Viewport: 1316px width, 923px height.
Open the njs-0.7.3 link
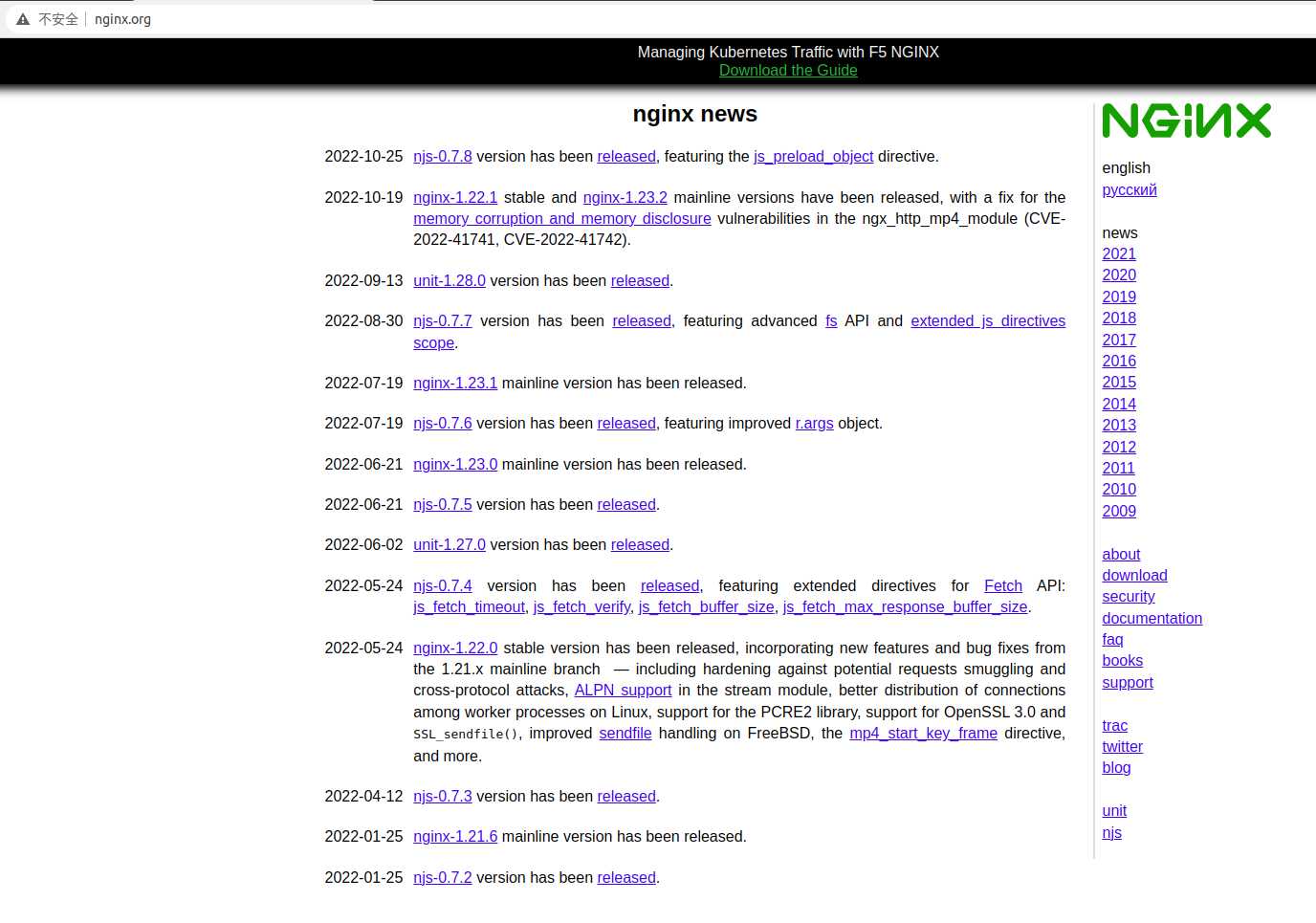click(x=443, y=797)
